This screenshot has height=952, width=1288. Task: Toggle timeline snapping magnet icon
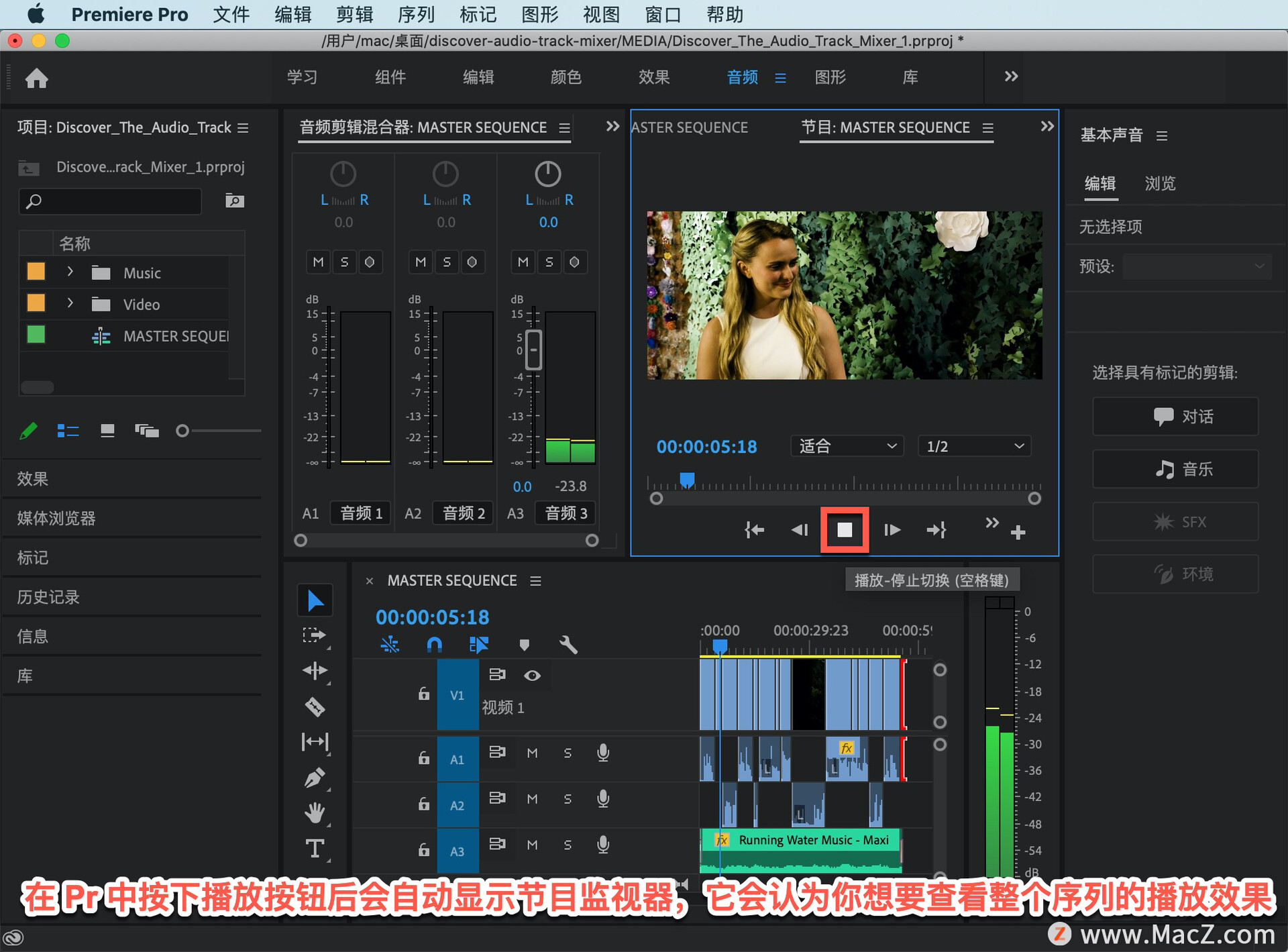434,645
